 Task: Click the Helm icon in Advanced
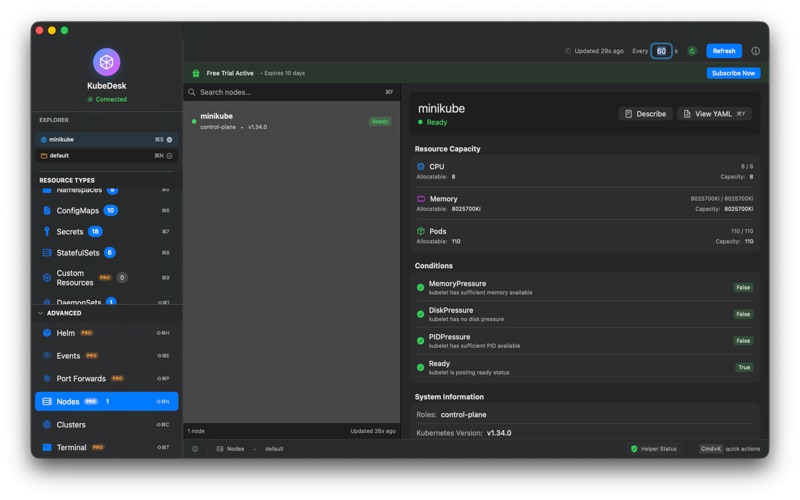point(47,333)
